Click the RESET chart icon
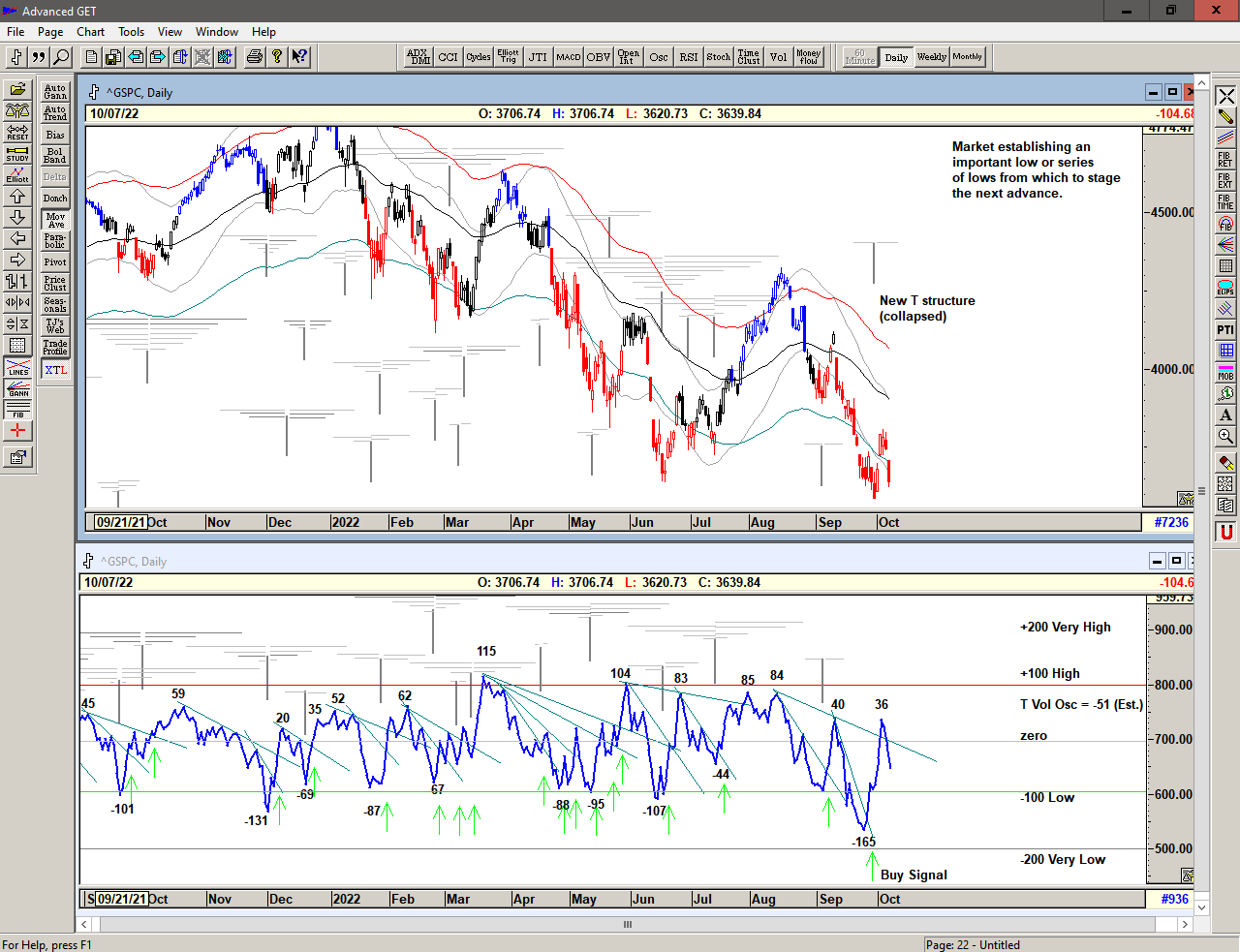Viewport: 1240px width, 952px height. 17,133
